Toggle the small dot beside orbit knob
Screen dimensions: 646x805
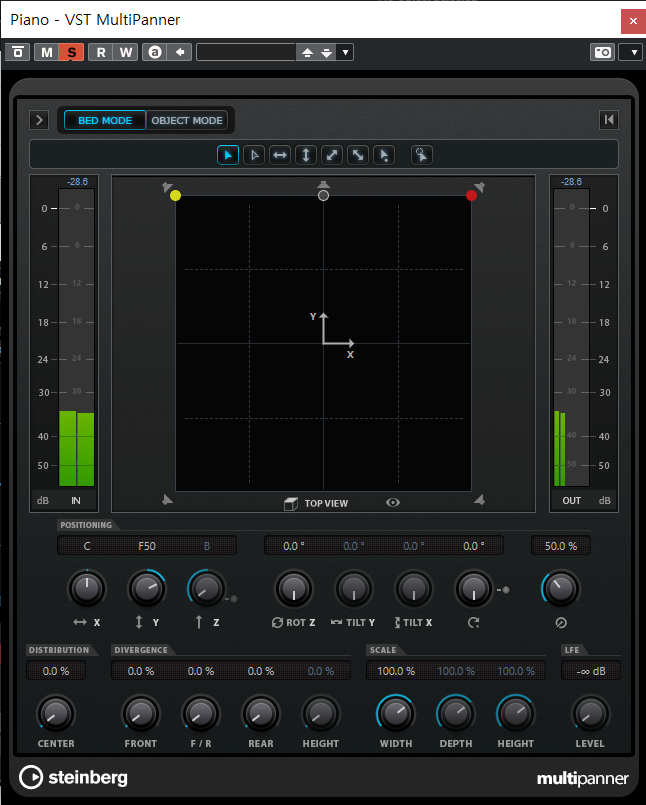[x=506, y=590]
